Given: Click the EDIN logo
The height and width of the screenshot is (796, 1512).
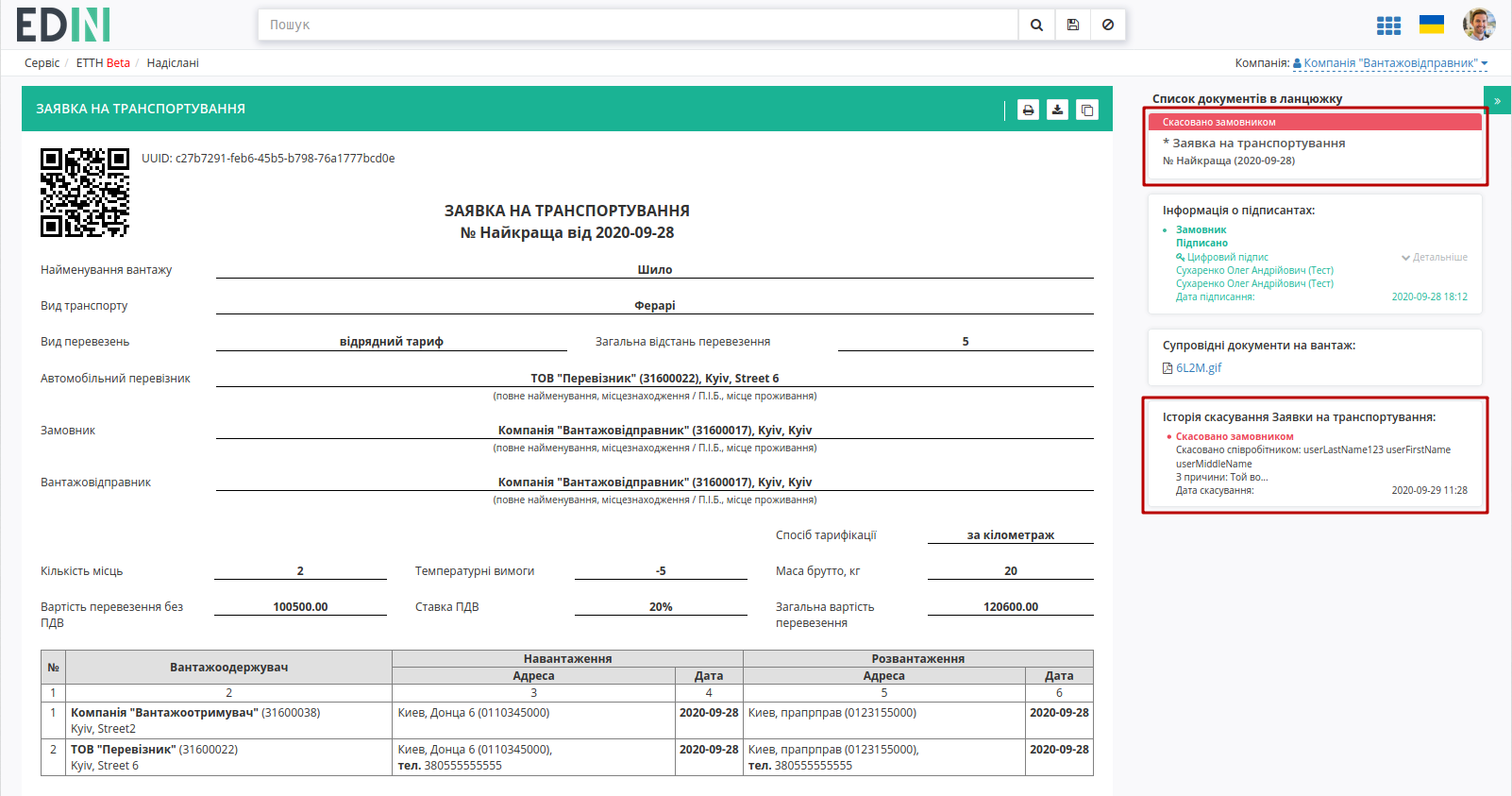Looking at the screenshot, I should tap(63, 25).
